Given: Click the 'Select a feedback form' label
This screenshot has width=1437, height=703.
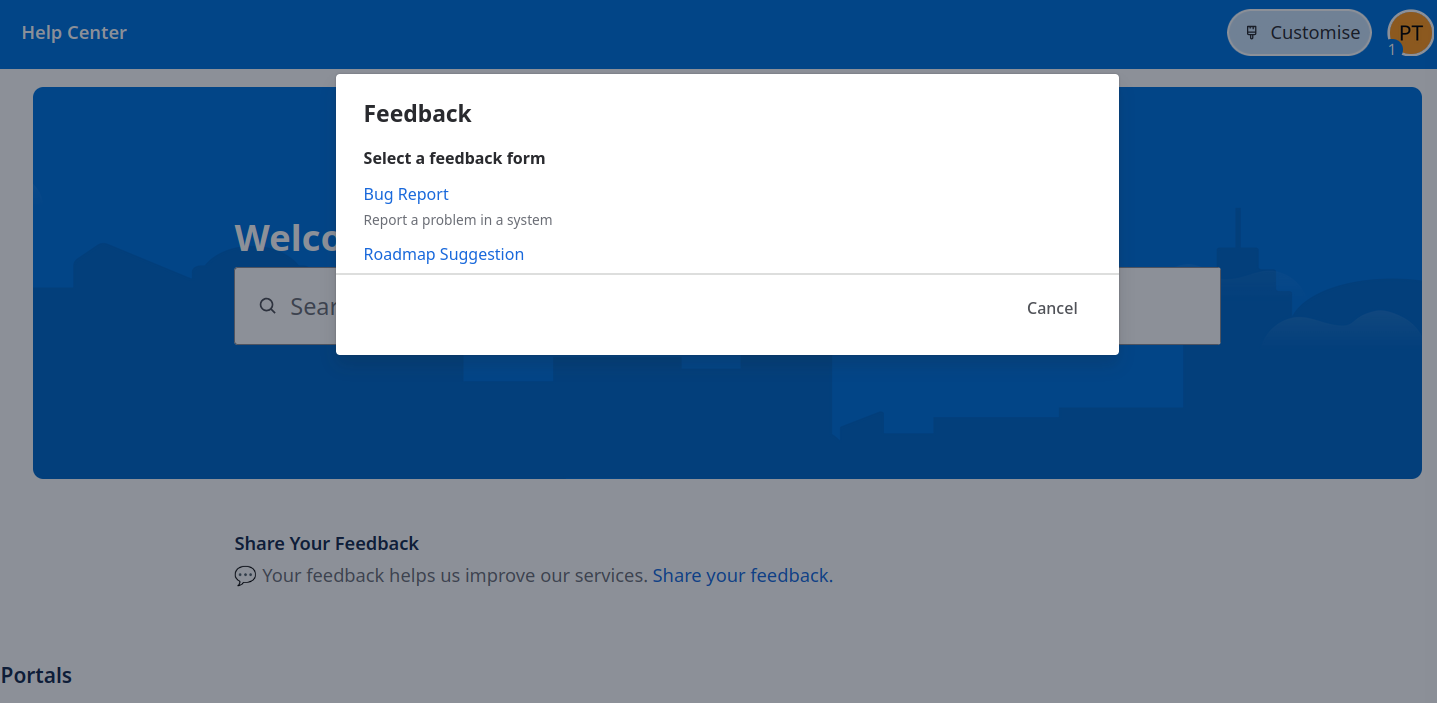Looking at the screenshot, I should coord(454,158).
